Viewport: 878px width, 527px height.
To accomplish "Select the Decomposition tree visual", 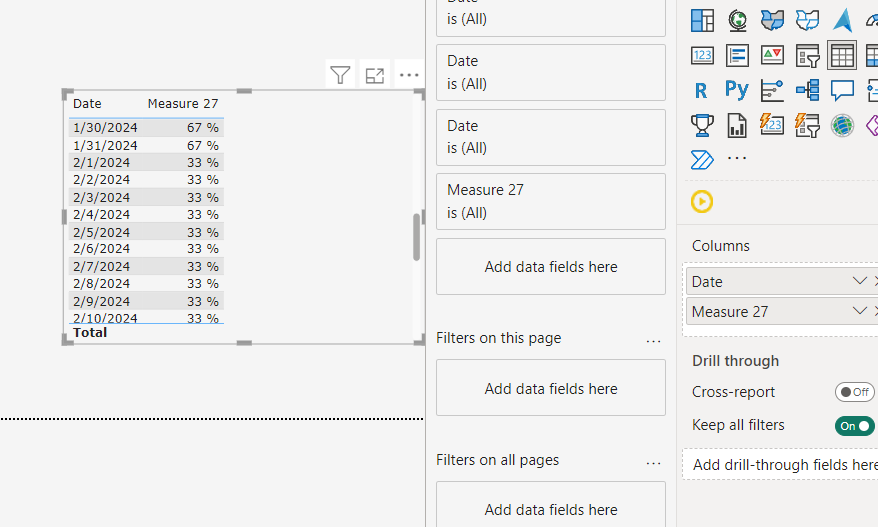I will click(x=807, y=90).
